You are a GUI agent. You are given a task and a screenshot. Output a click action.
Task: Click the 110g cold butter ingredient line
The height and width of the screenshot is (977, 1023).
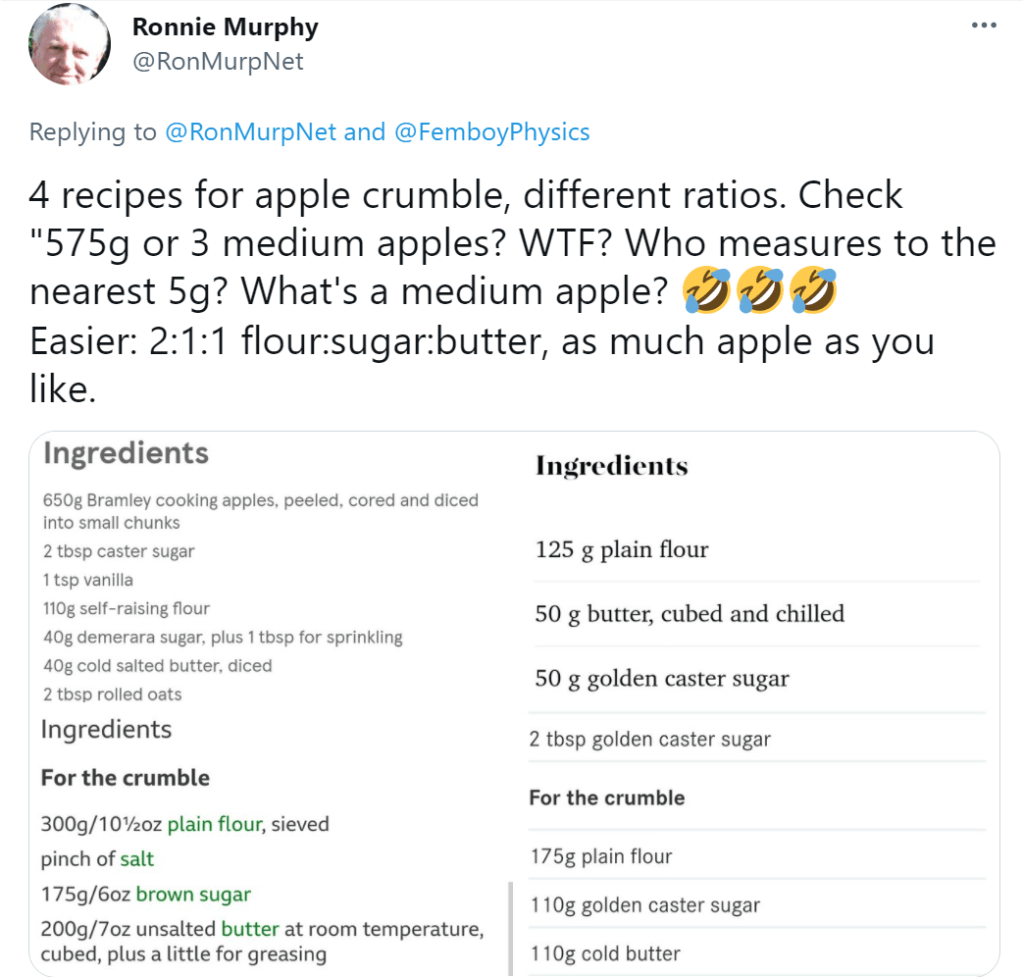point(605,954)
